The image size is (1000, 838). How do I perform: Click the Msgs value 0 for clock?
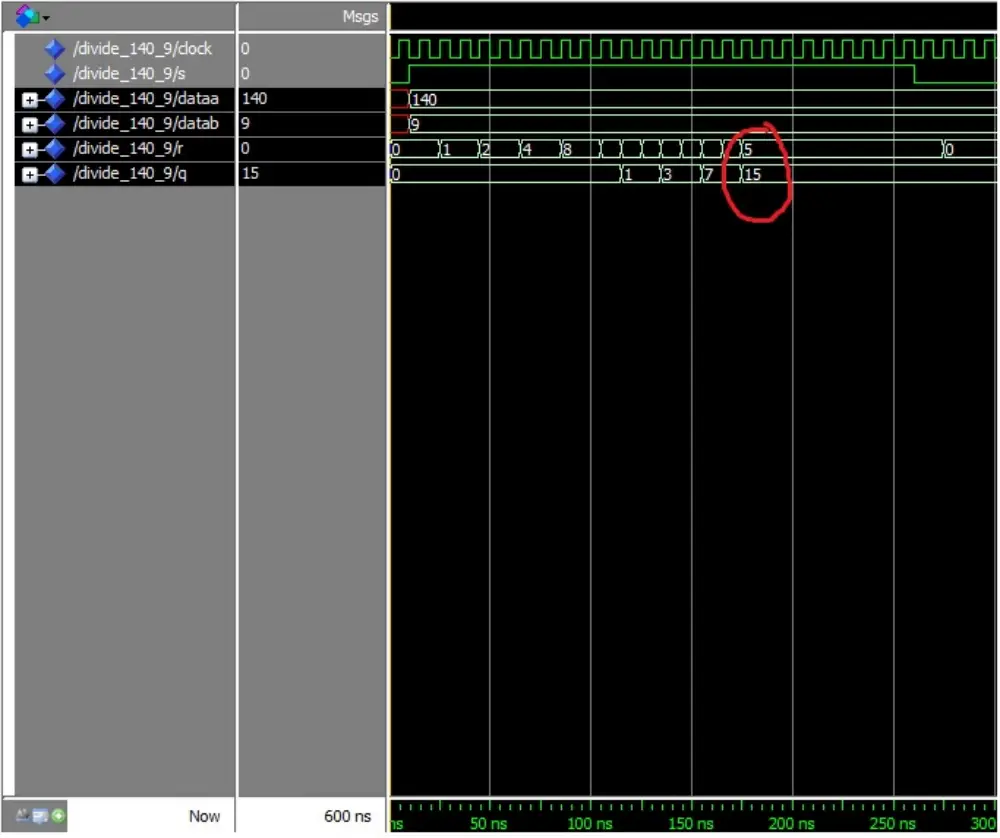click(246, 49)
